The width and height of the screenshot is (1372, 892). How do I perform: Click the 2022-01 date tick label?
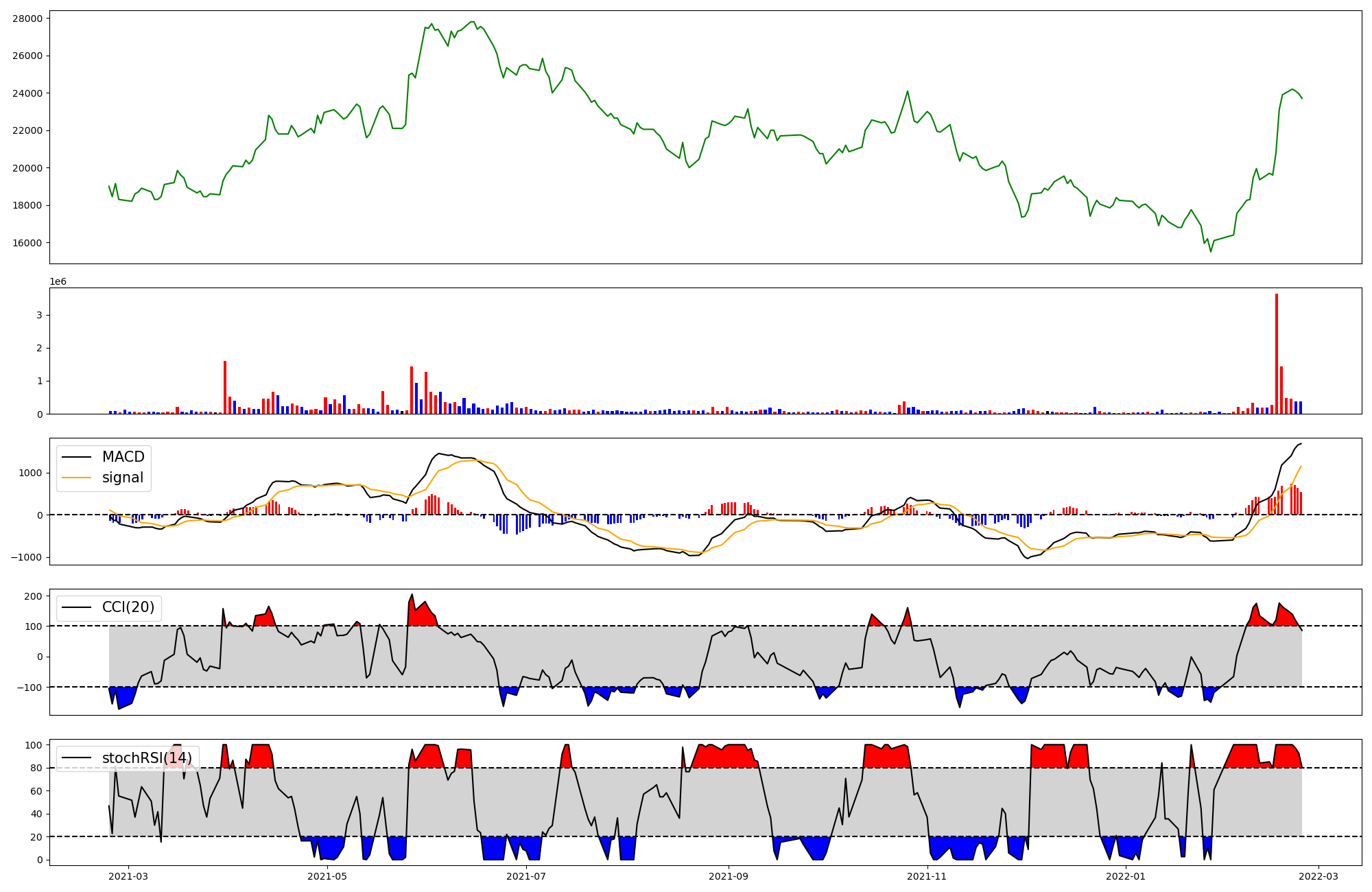1126,876
